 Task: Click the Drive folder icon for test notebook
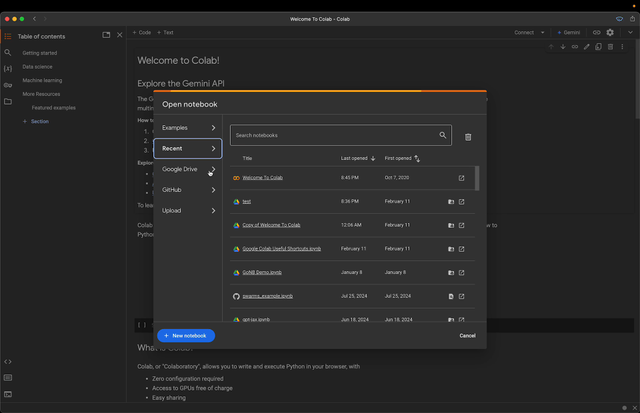pos(451,202)
